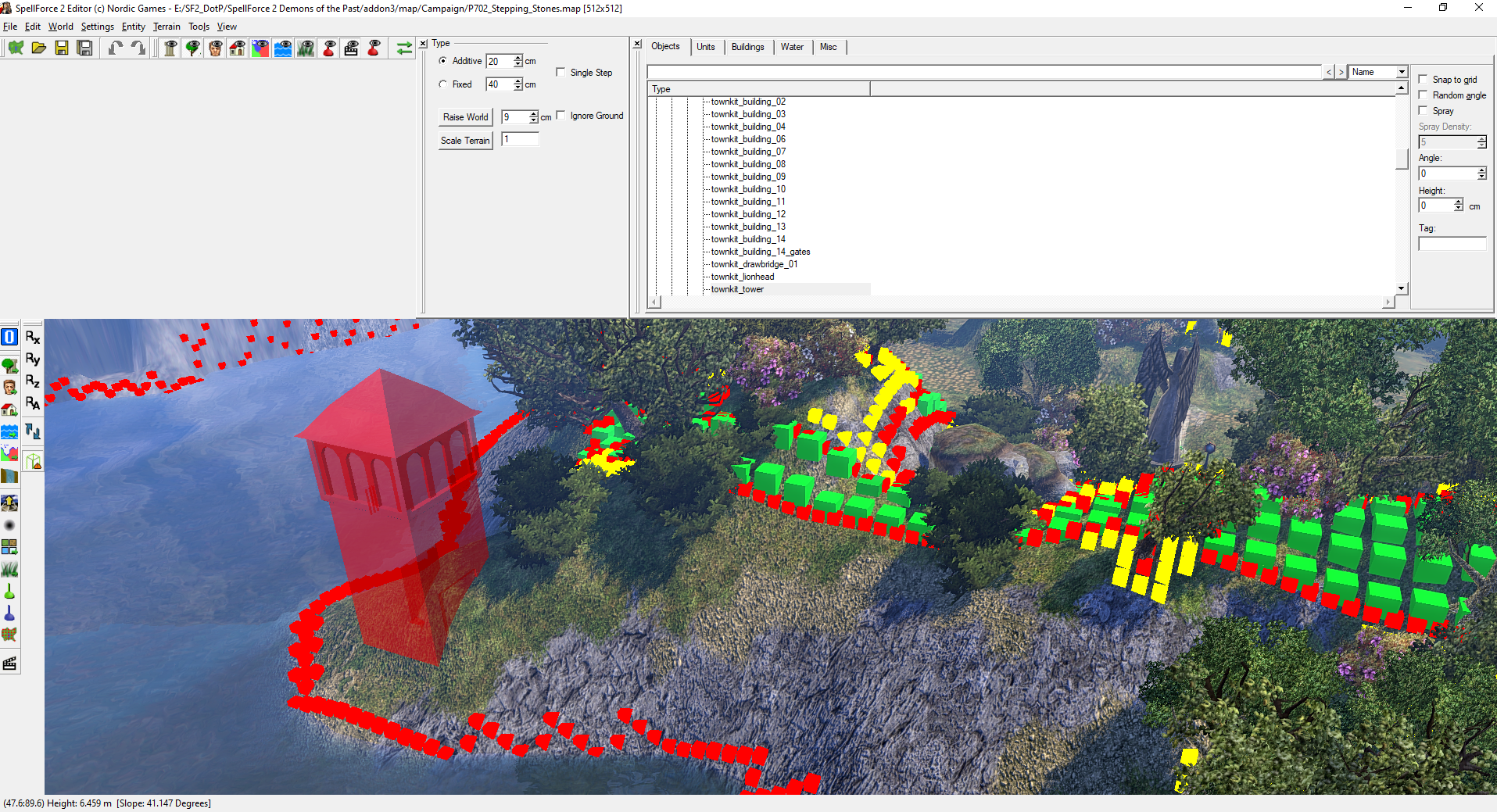This screenshot has height=812, width=1497.
Task: Toggle grass visibility
Action: pos(306,48)
